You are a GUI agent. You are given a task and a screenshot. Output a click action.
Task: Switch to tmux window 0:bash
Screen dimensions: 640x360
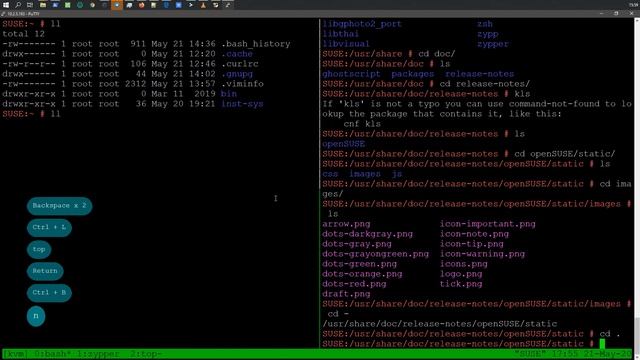pyautogui.click(x=52, y=354)
